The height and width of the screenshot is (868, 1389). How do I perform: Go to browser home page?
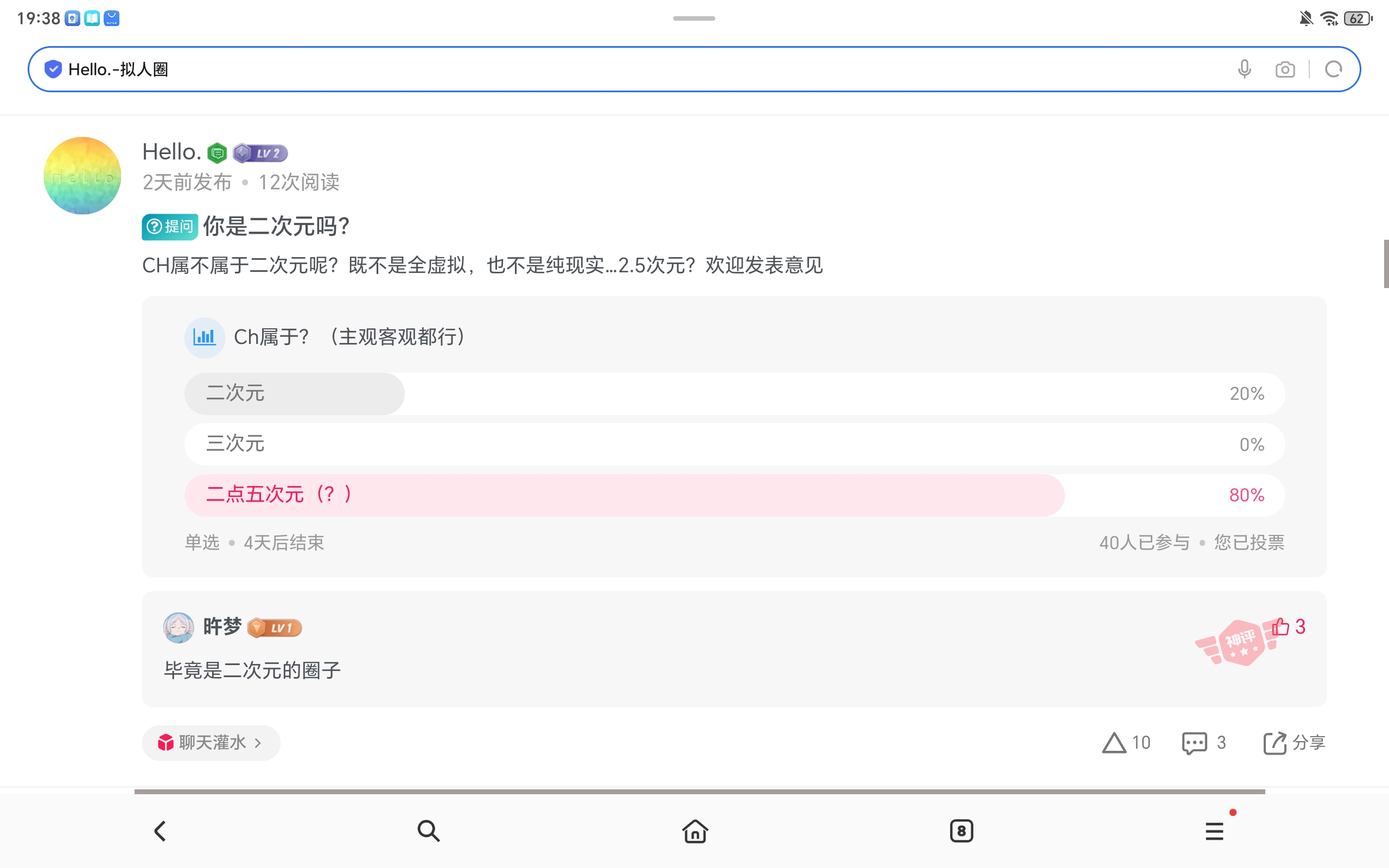coord(694,831)
